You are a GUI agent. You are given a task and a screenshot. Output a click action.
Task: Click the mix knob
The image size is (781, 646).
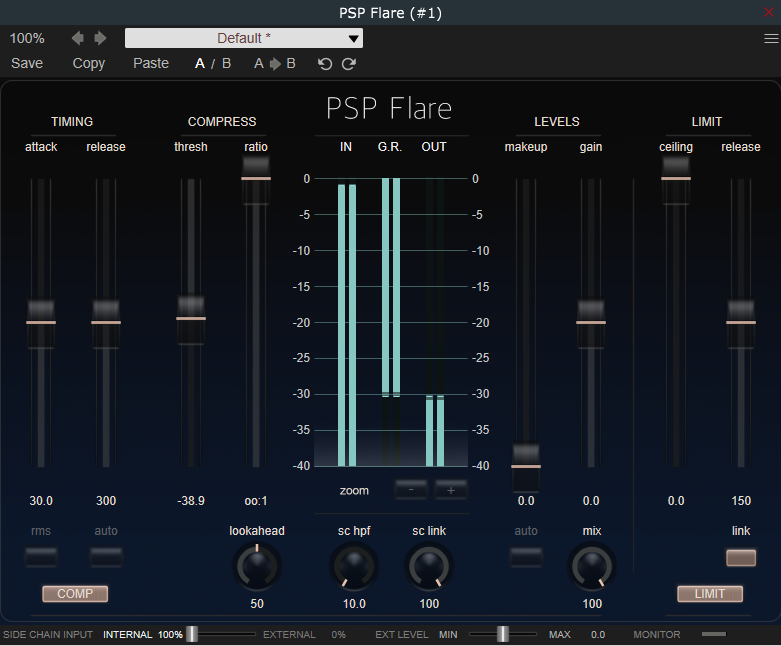[x=592, y=567]
